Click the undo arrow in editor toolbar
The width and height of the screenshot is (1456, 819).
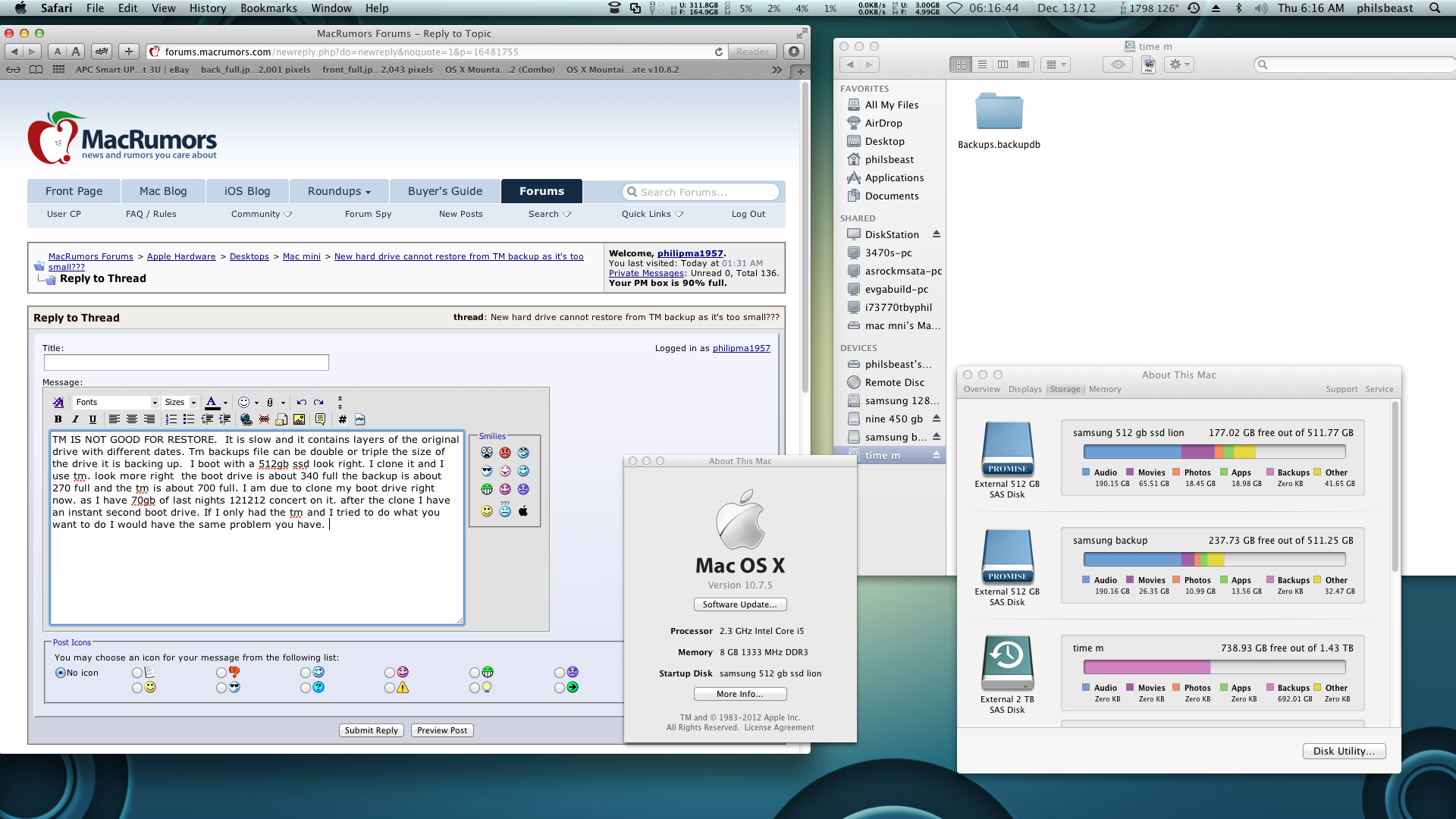pos(301,403)
